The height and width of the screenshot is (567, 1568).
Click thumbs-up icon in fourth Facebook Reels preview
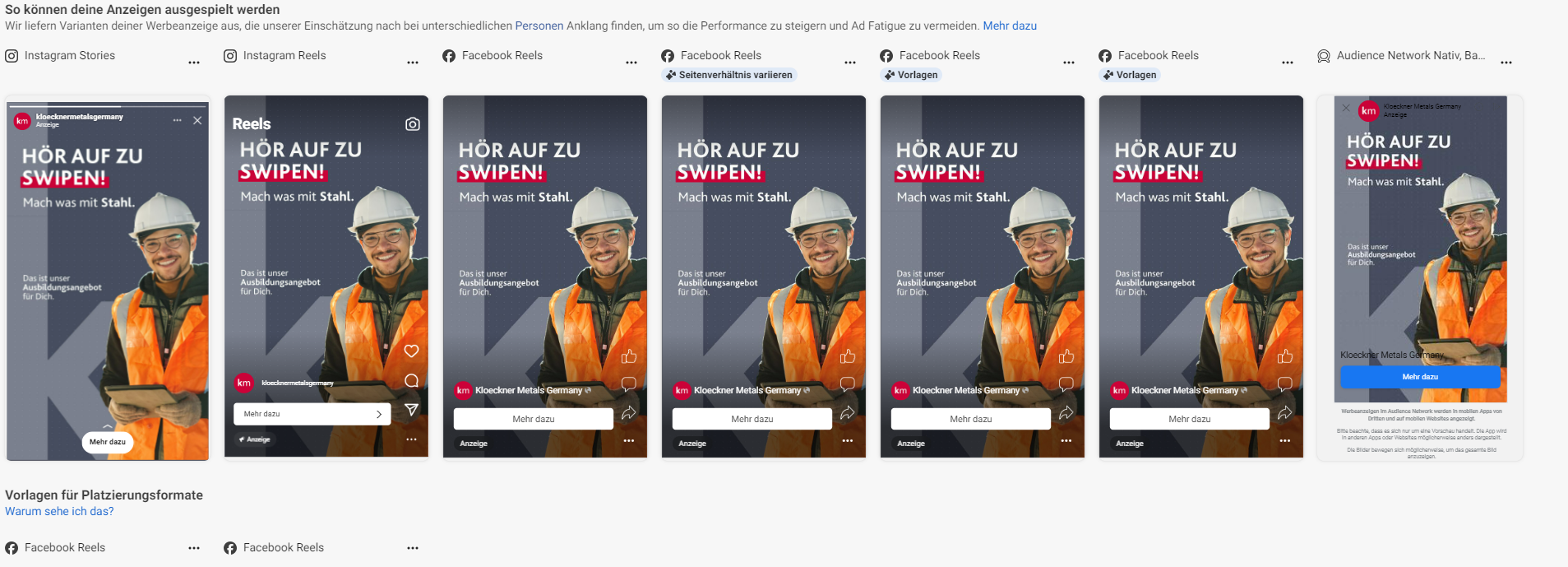tap(1285, 356)
